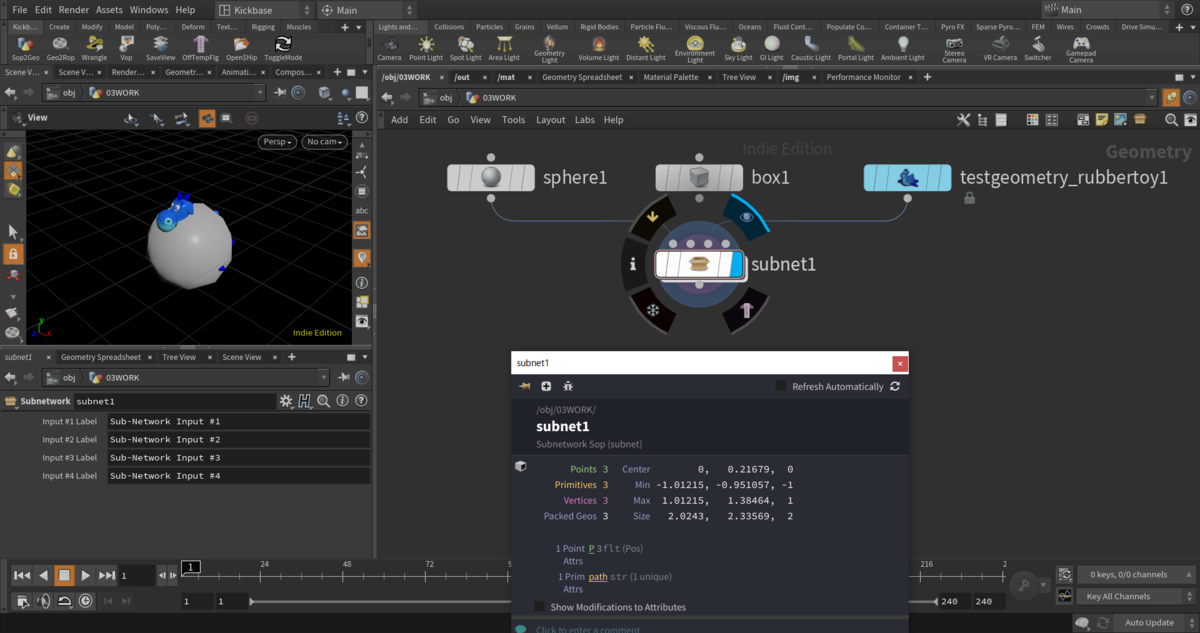Click the info ring button beside subnet1
The image size is (1200, 633).
point(634,265)
